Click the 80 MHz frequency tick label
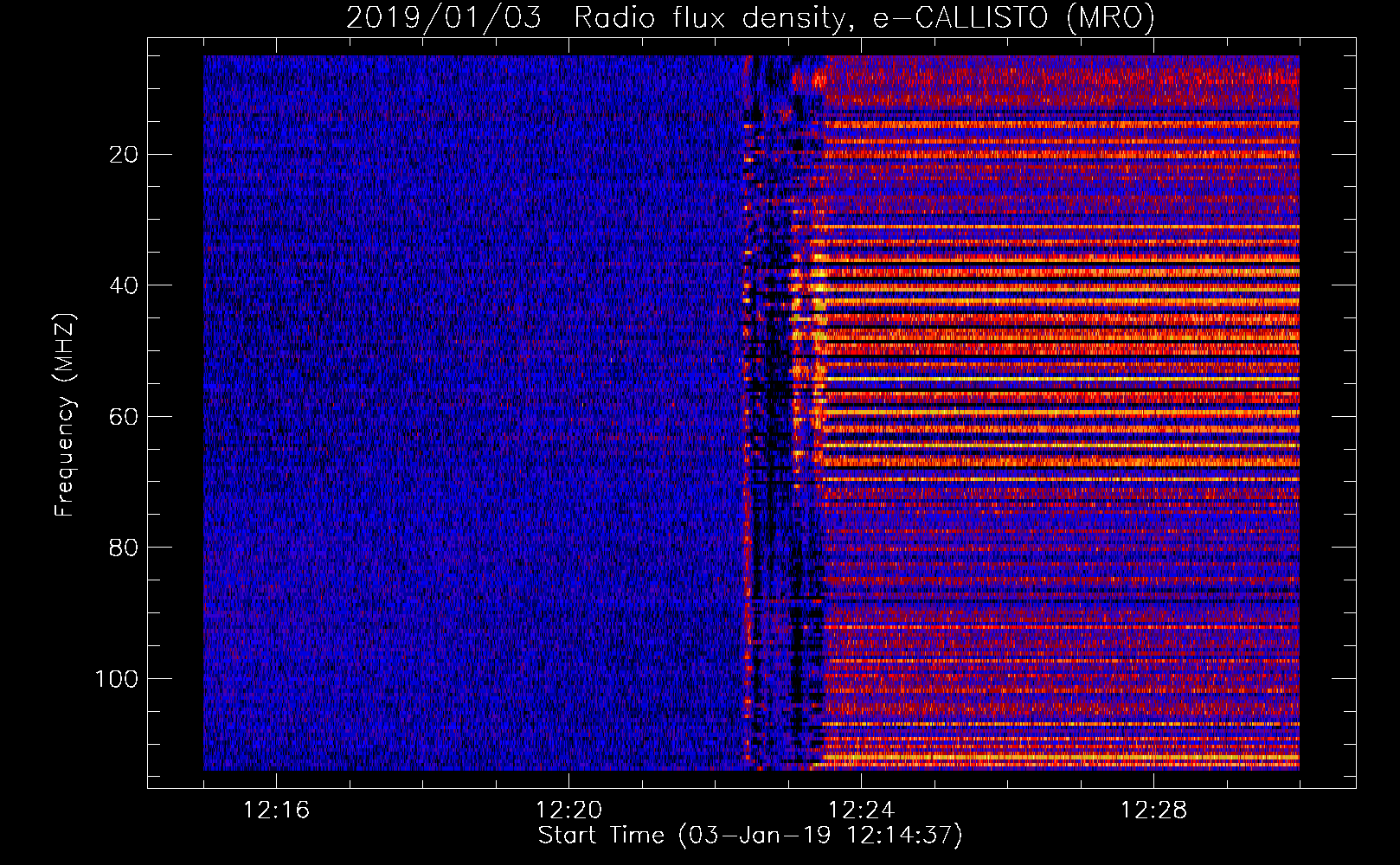The image size is (1400, 865). coord(125,548)
